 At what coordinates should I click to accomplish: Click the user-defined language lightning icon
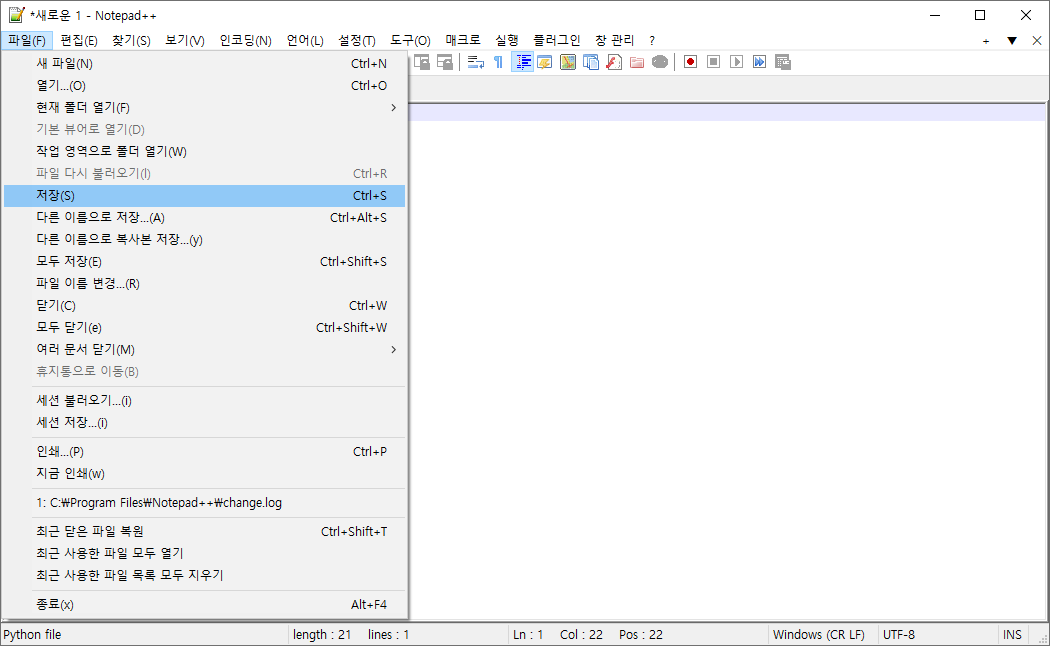pyautogui.click(x=545, y=62)
